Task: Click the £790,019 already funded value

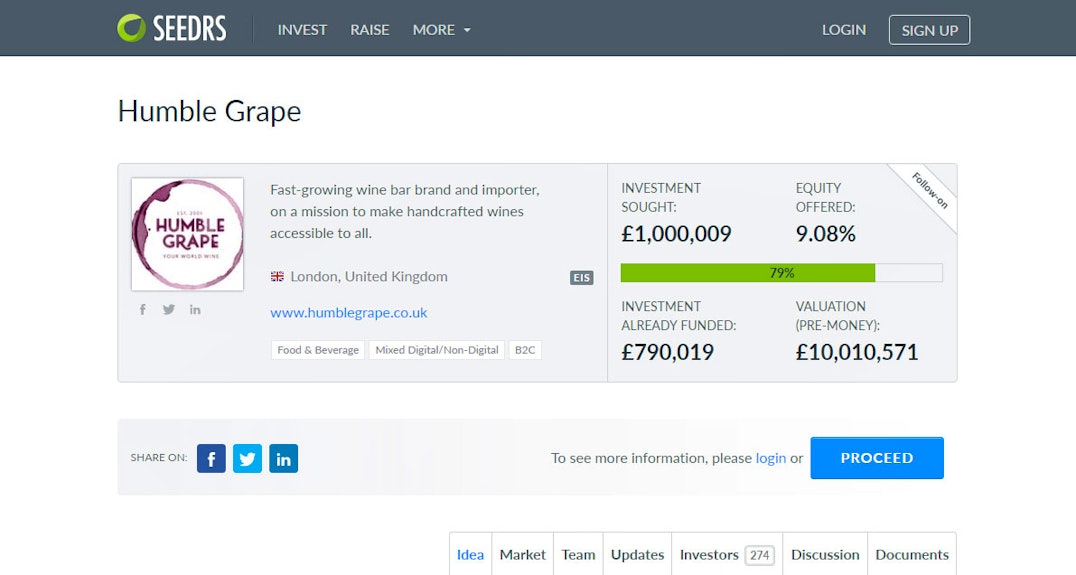Action: click(x=668, y=352)
